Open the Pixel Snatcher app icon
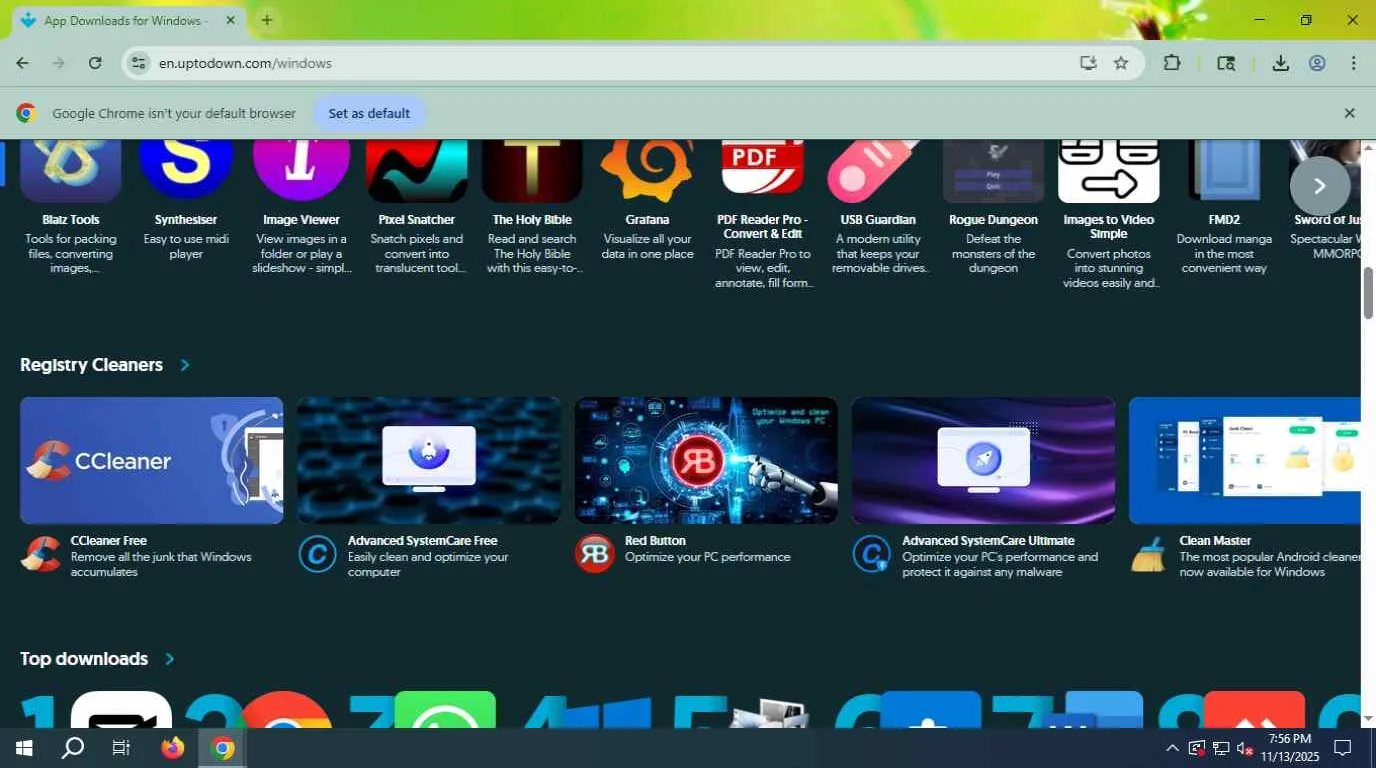 [x=417, y=172]
